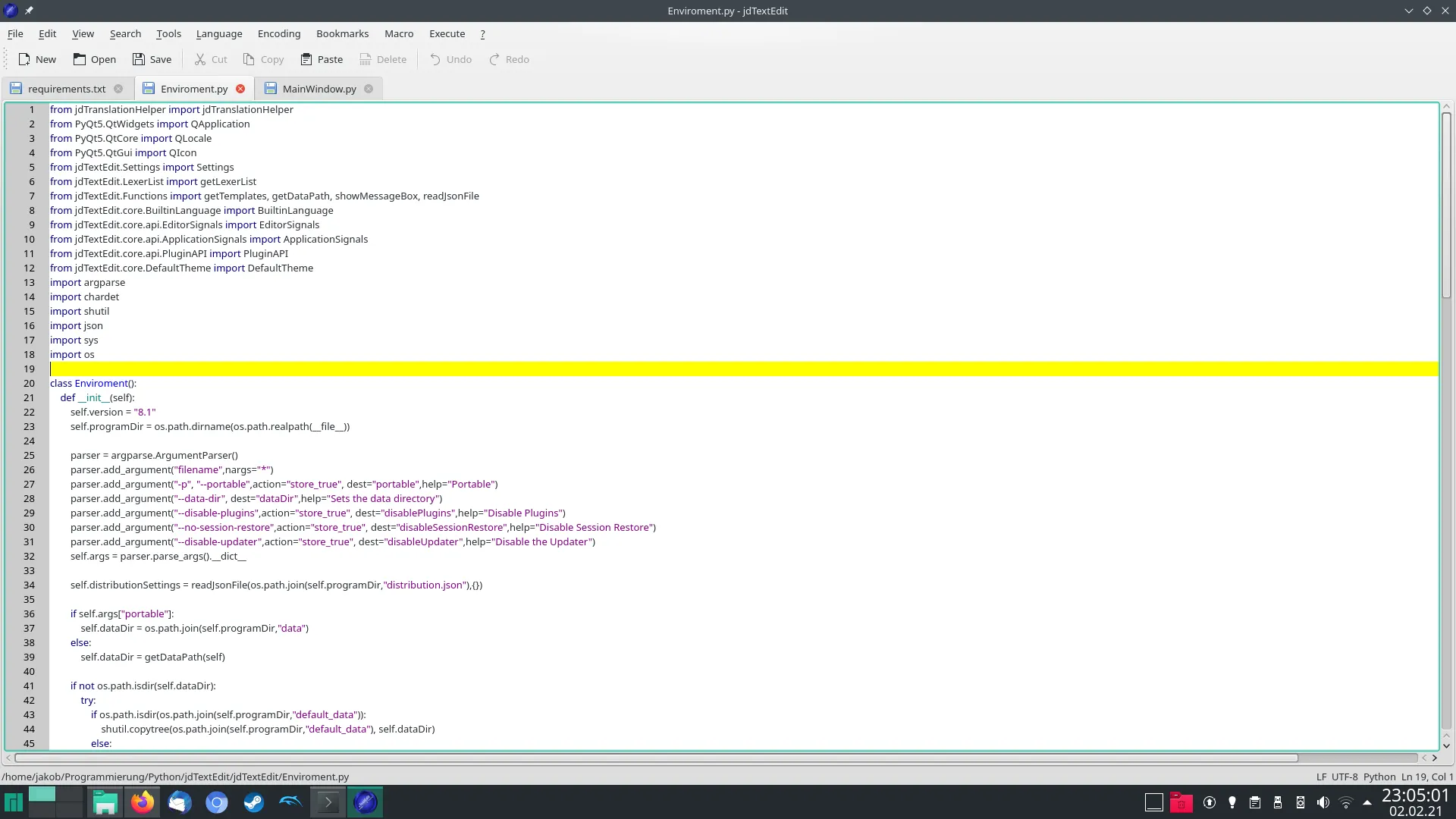The height and width of the screenshot is (819, 1456).
Task: Switch to the MainWindow.py tab
Action: [x=319, y=89]
